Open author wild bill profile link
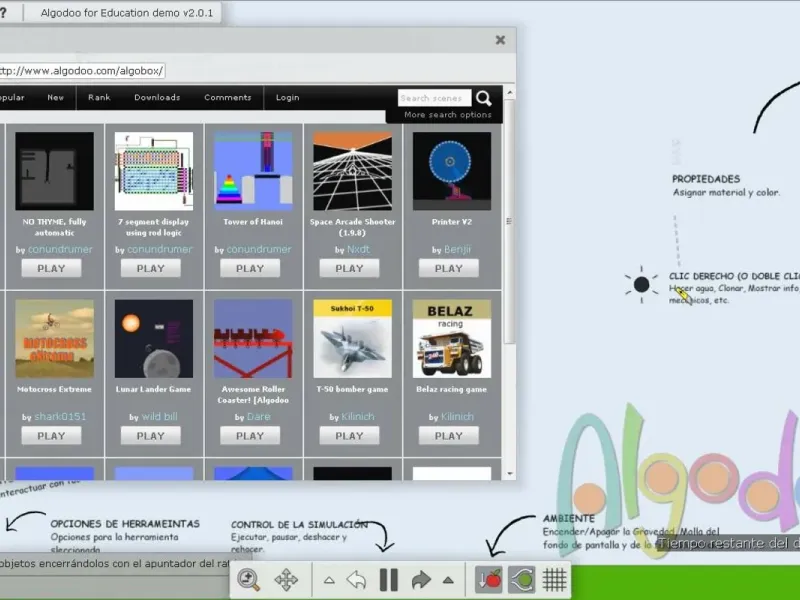Image resolution: width=800 pixels, height=600 pixels. [159, 417]
